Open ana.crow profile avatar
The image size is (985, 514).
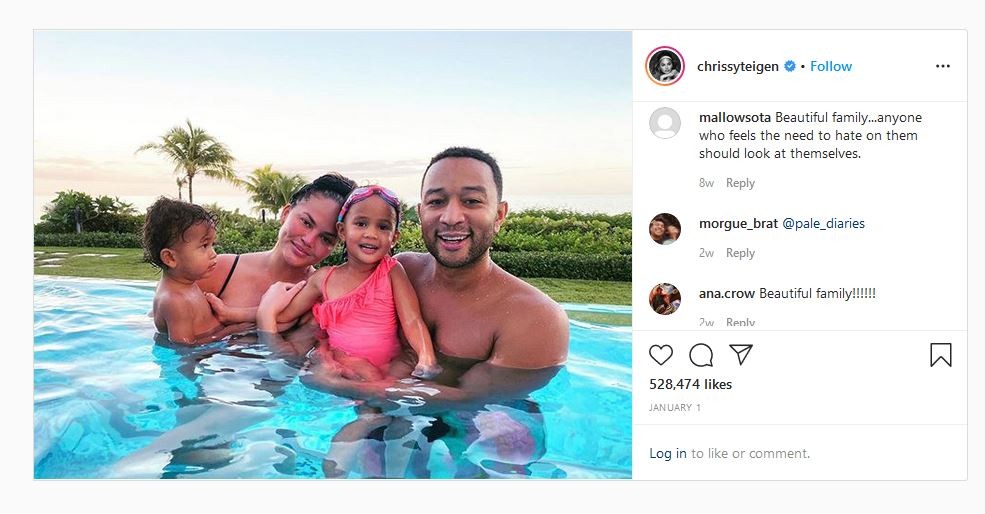(x=665, y=298)
